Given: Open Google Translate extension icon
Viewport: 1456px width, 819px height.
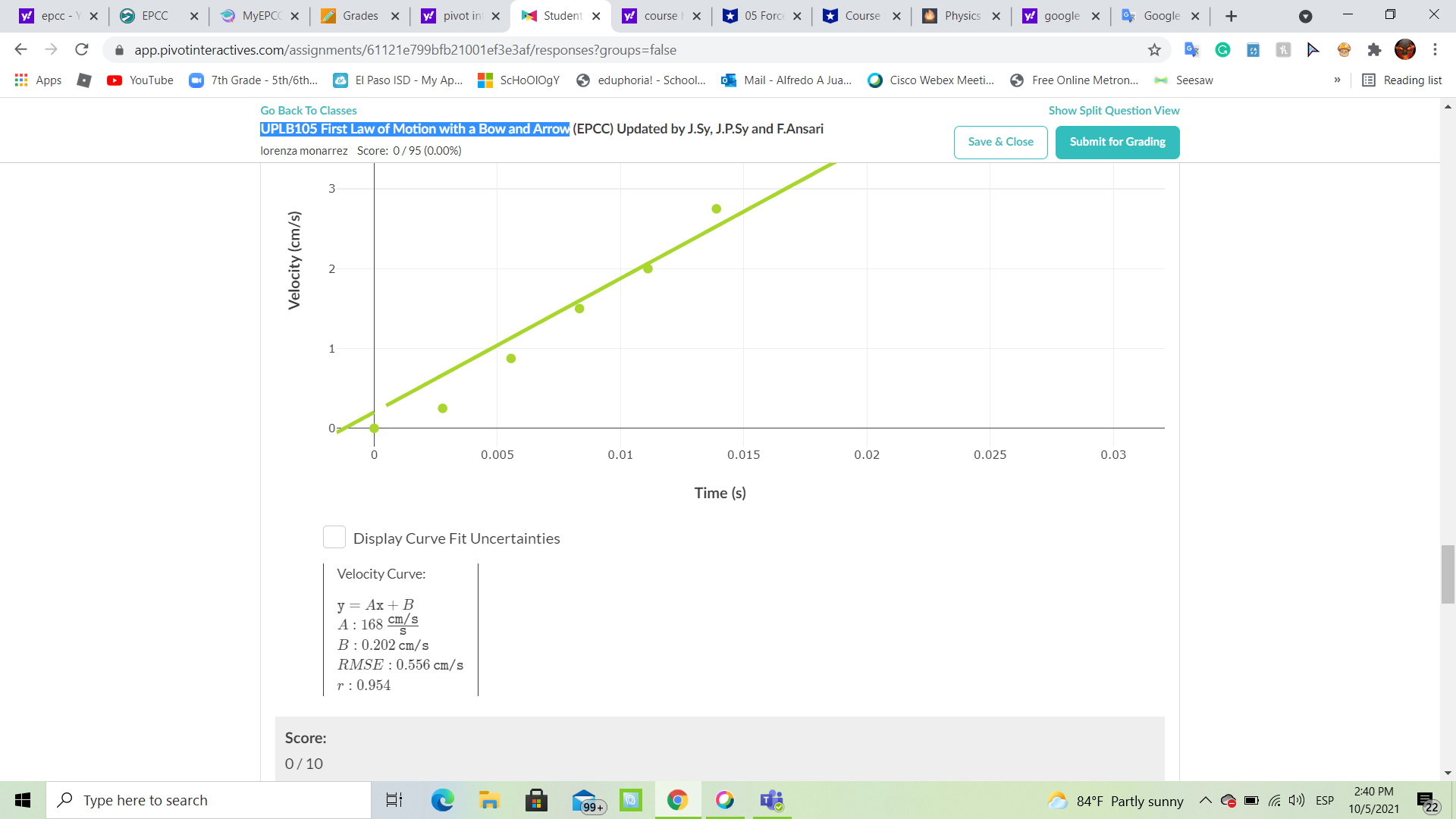Looking at the screenshot, I should (1191, 50).
